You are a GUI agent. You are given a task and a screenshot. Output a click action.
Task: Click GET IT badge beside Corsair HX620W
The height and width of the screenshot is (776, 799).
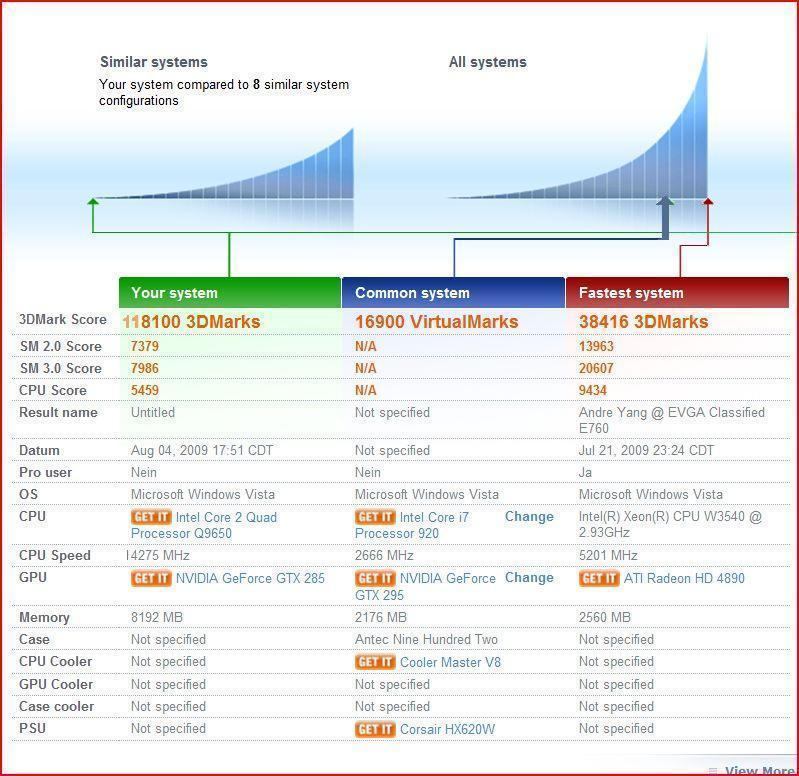(375, 729)
